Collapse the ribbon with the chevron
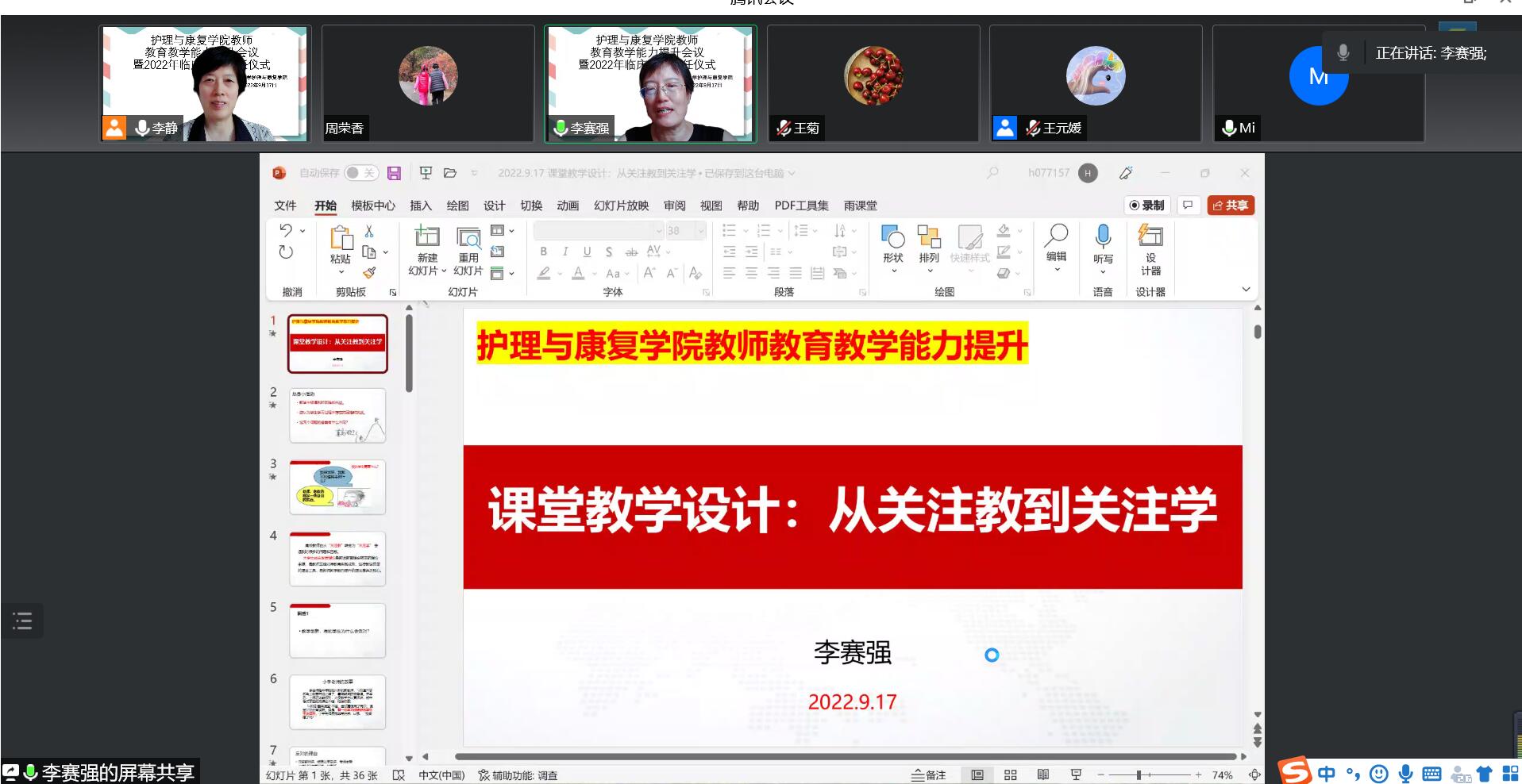 [1246, 290]
